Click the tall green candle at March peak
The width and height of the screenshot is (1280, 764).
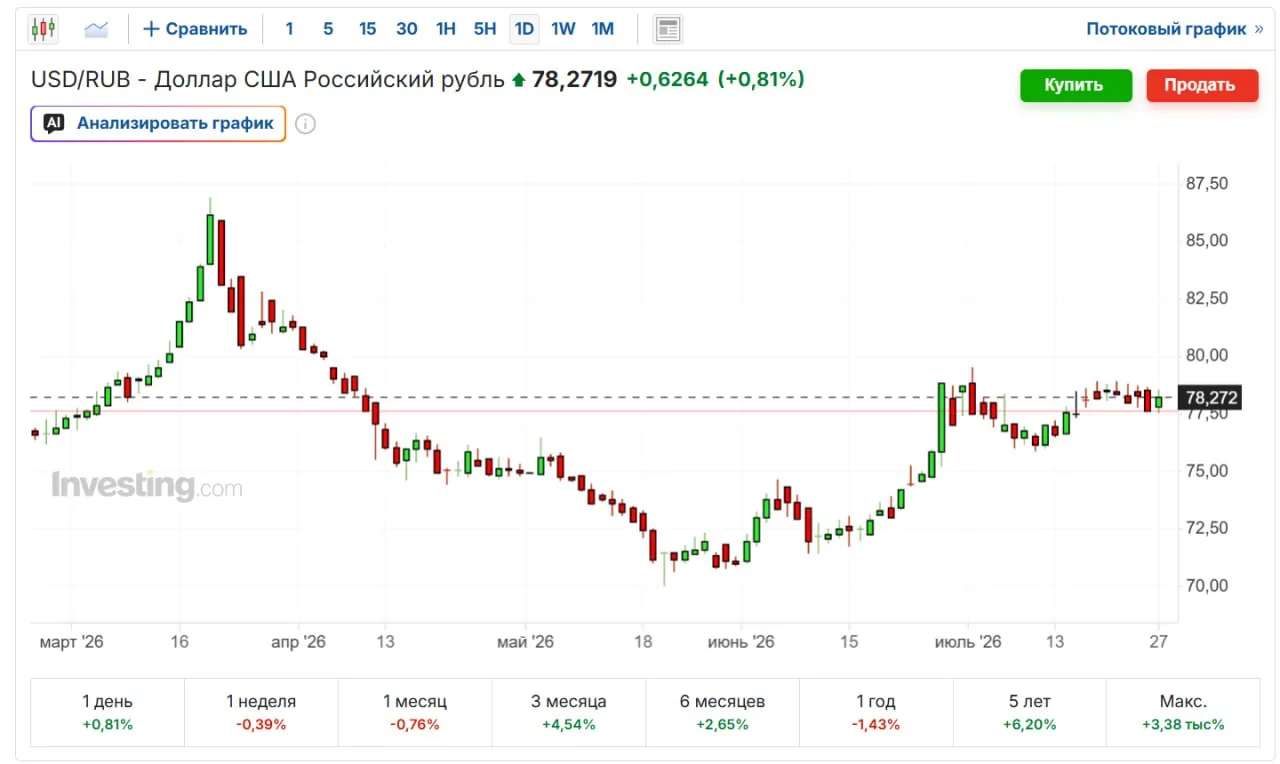click(210, 239)
